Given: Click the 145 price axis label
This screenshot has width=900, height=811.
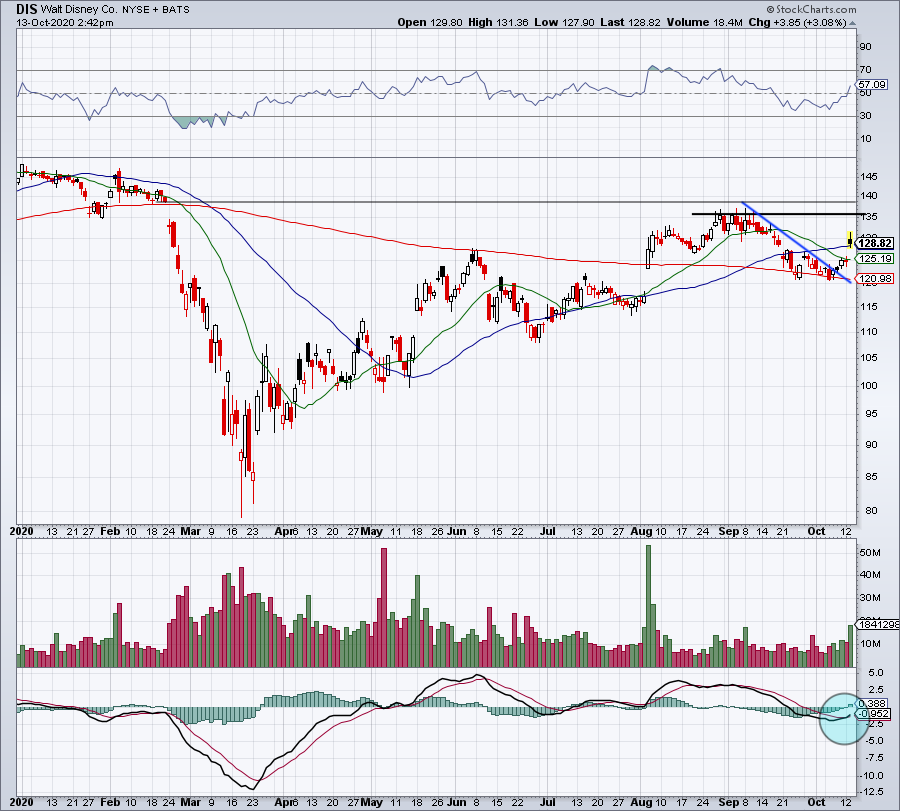Looking at the screenshot, I should pyautogui.click(x=868, y=177).
